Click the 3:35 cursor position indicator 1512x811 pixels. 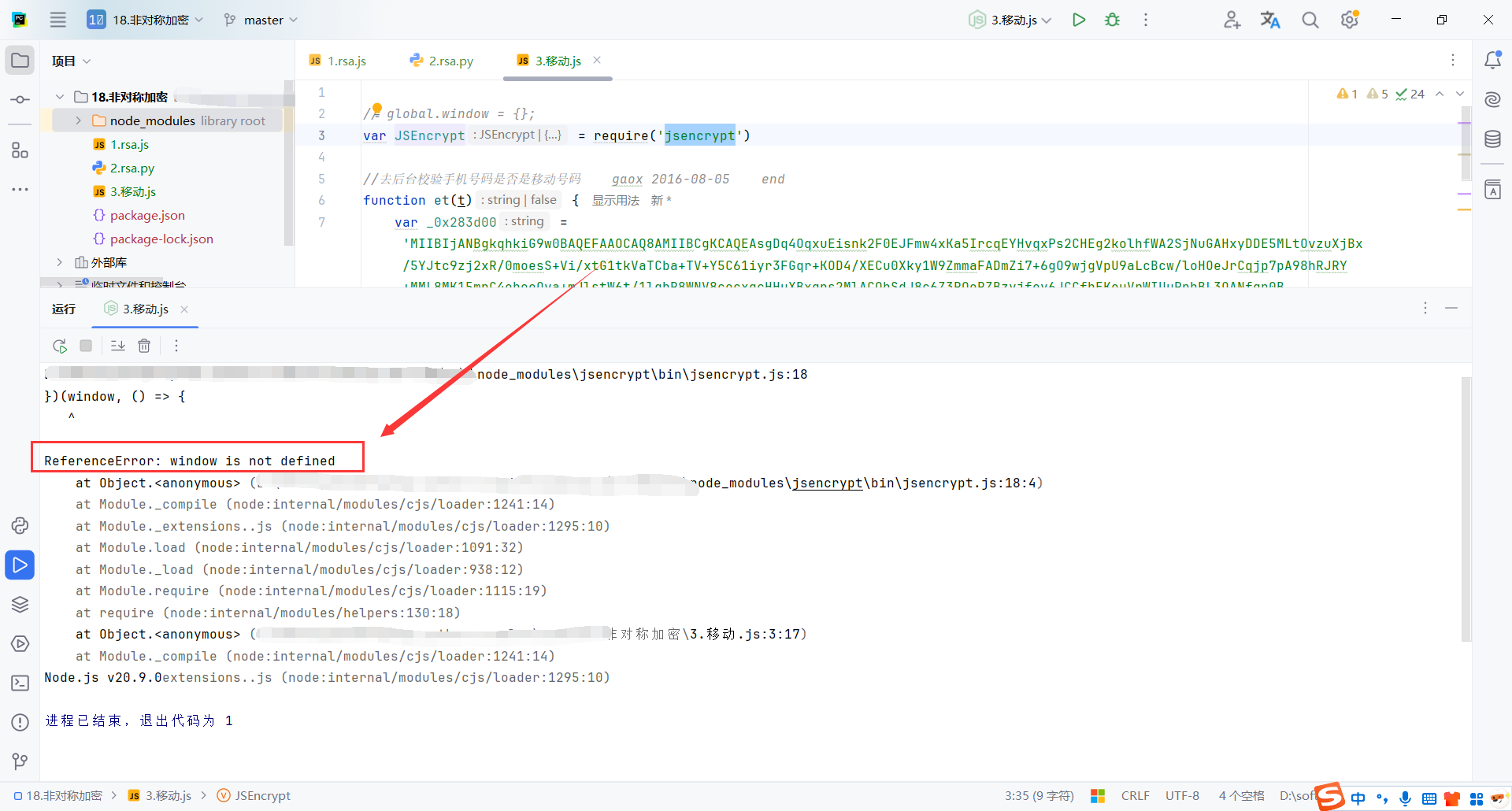point(1039,796)
